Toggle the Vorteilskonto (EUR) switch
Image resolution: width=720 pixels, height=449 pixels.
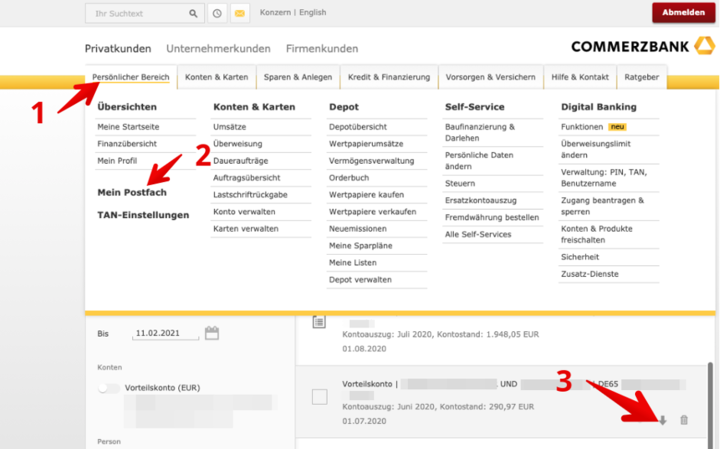point(109,388)
